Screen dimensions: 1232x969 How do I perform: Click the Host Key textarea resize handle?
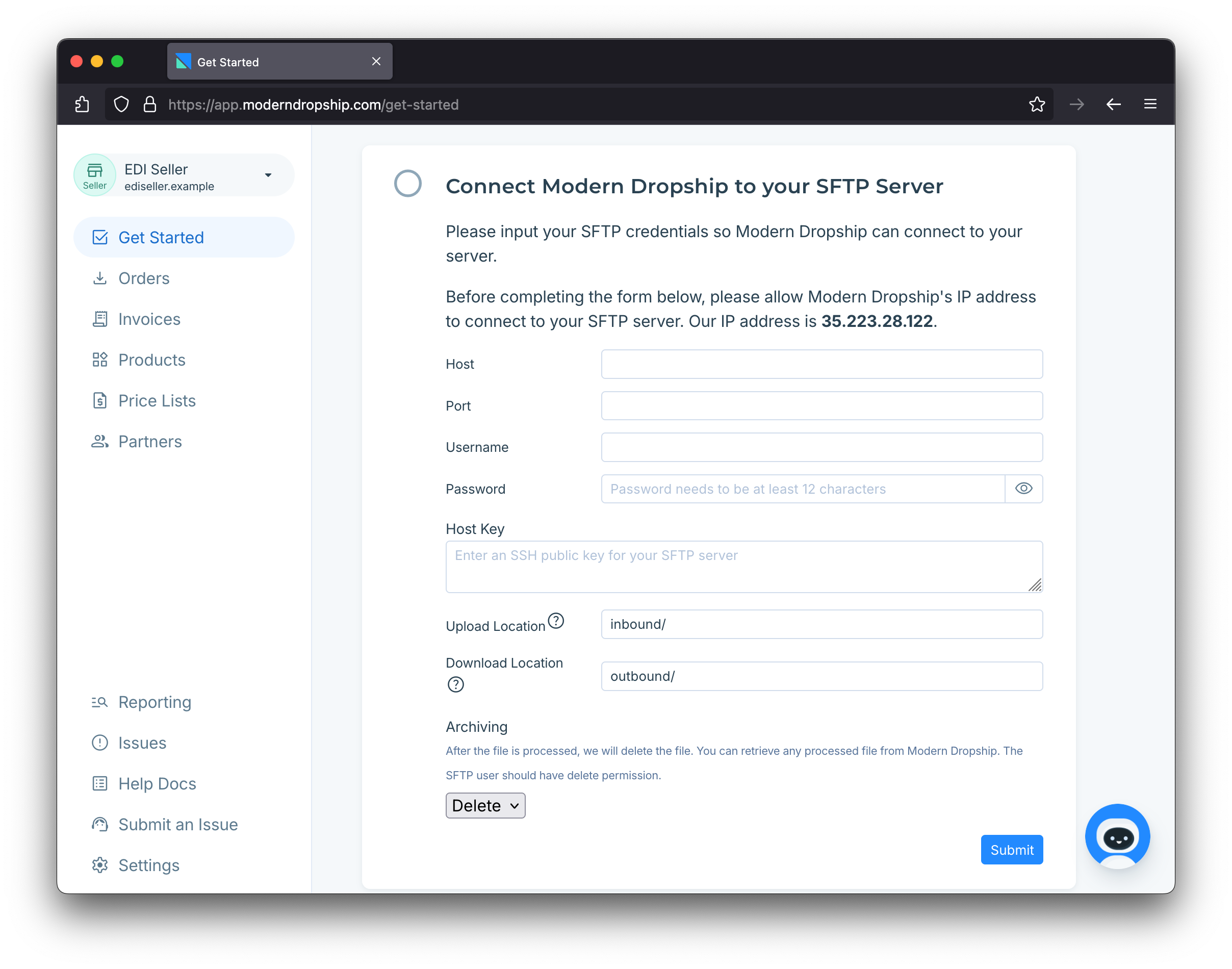click(1035, 585)
